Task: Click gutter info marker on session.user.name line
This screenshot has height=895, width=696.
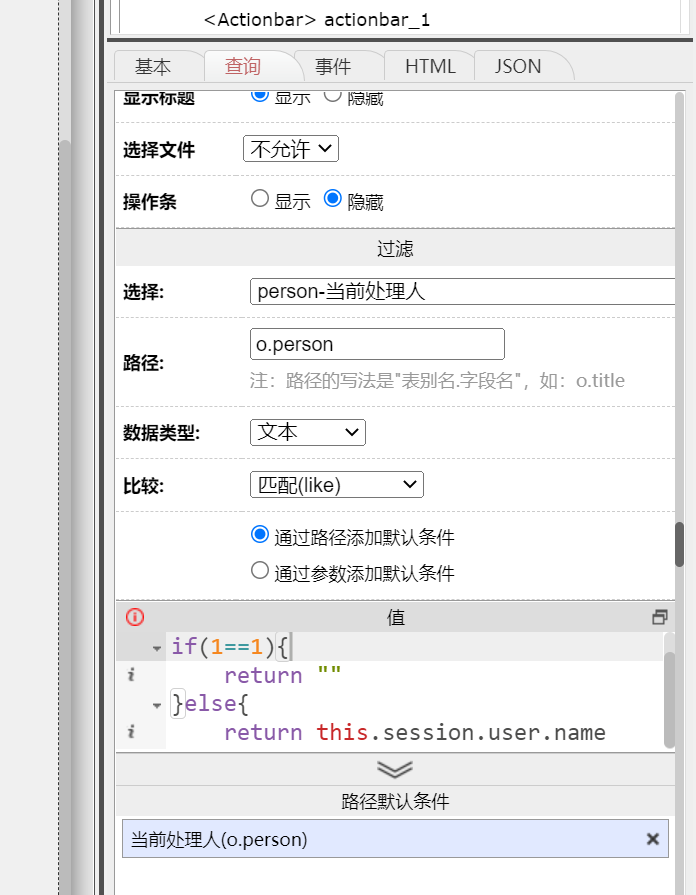Action: [131, 733]
